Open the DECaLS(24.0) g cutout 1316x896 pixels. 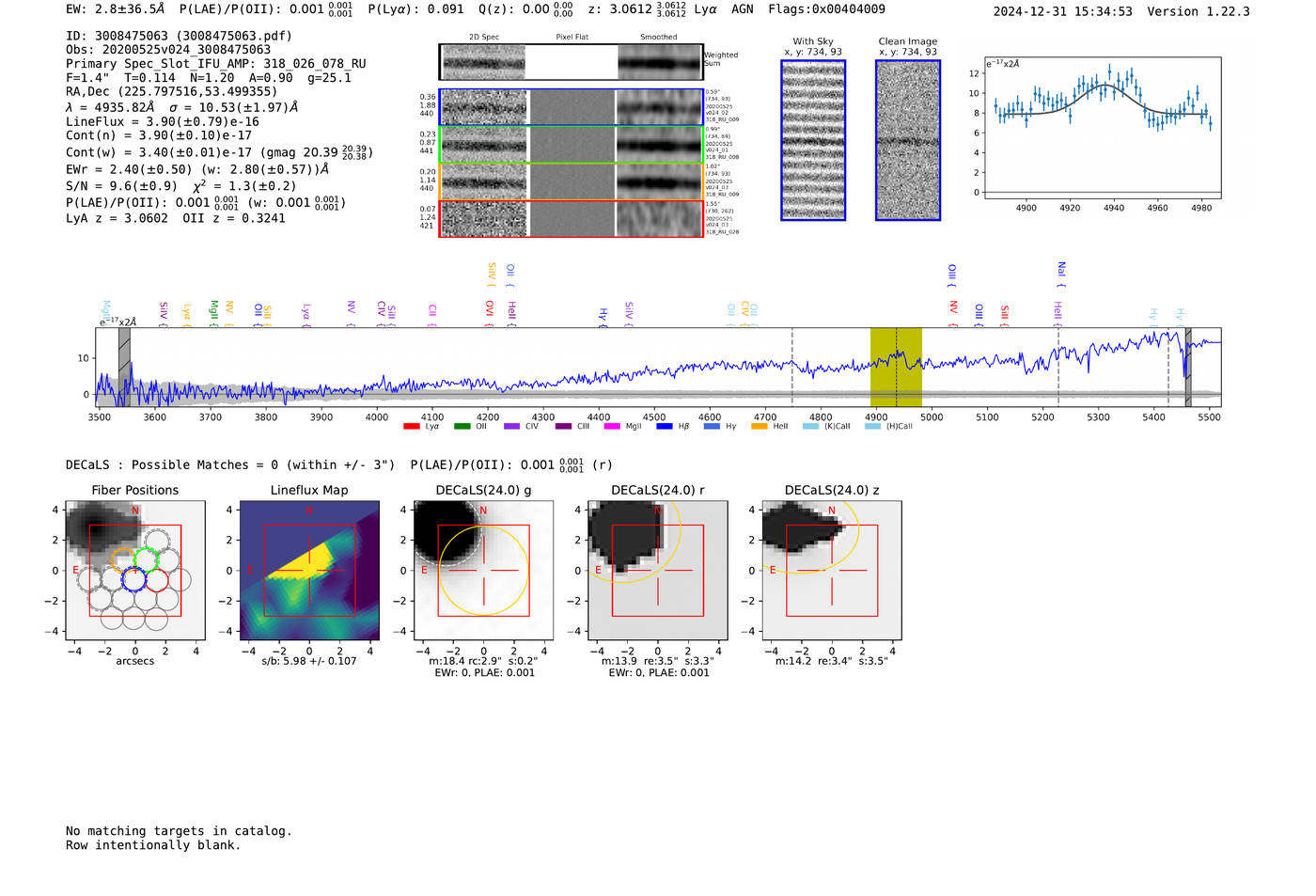tap(483, 571)
